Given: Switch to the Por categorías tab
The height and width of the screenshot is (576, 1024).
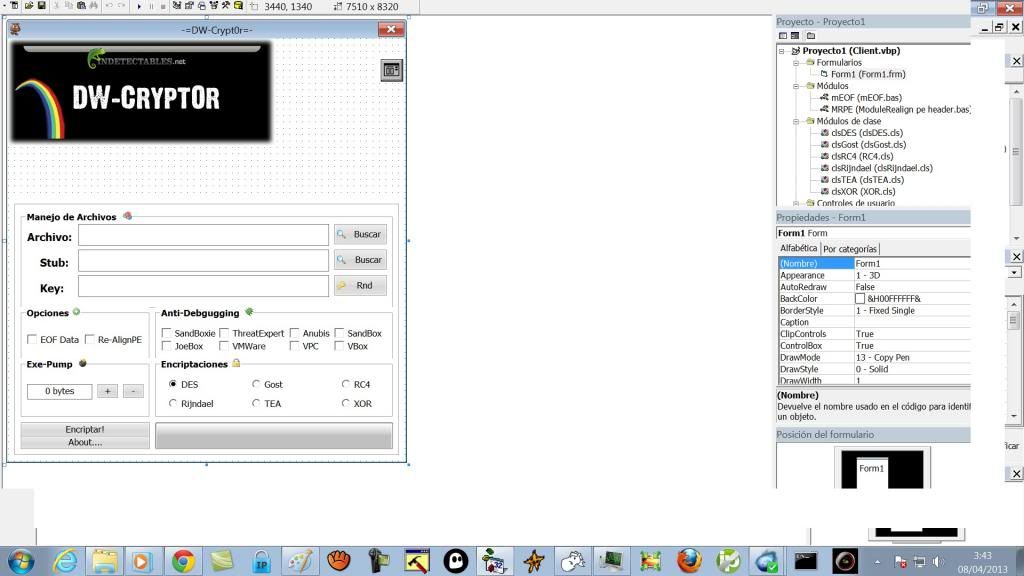Looking at the screenshot, I should (x=850, y=249).
